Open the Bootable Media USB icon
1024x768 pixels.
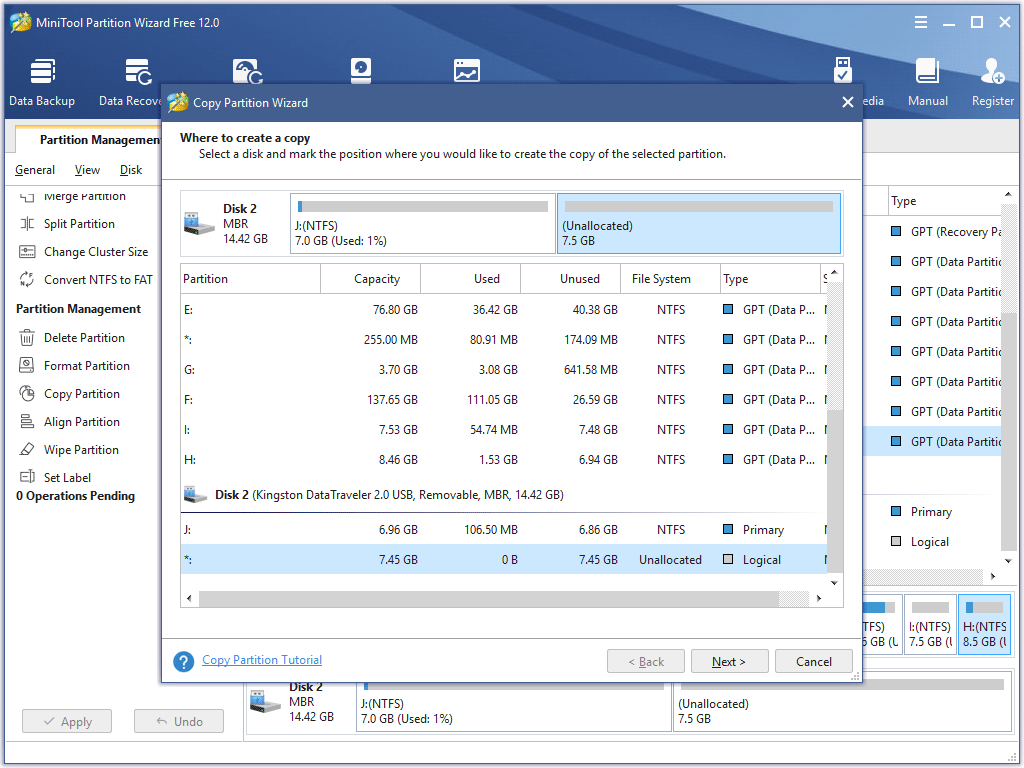point(842,70)
